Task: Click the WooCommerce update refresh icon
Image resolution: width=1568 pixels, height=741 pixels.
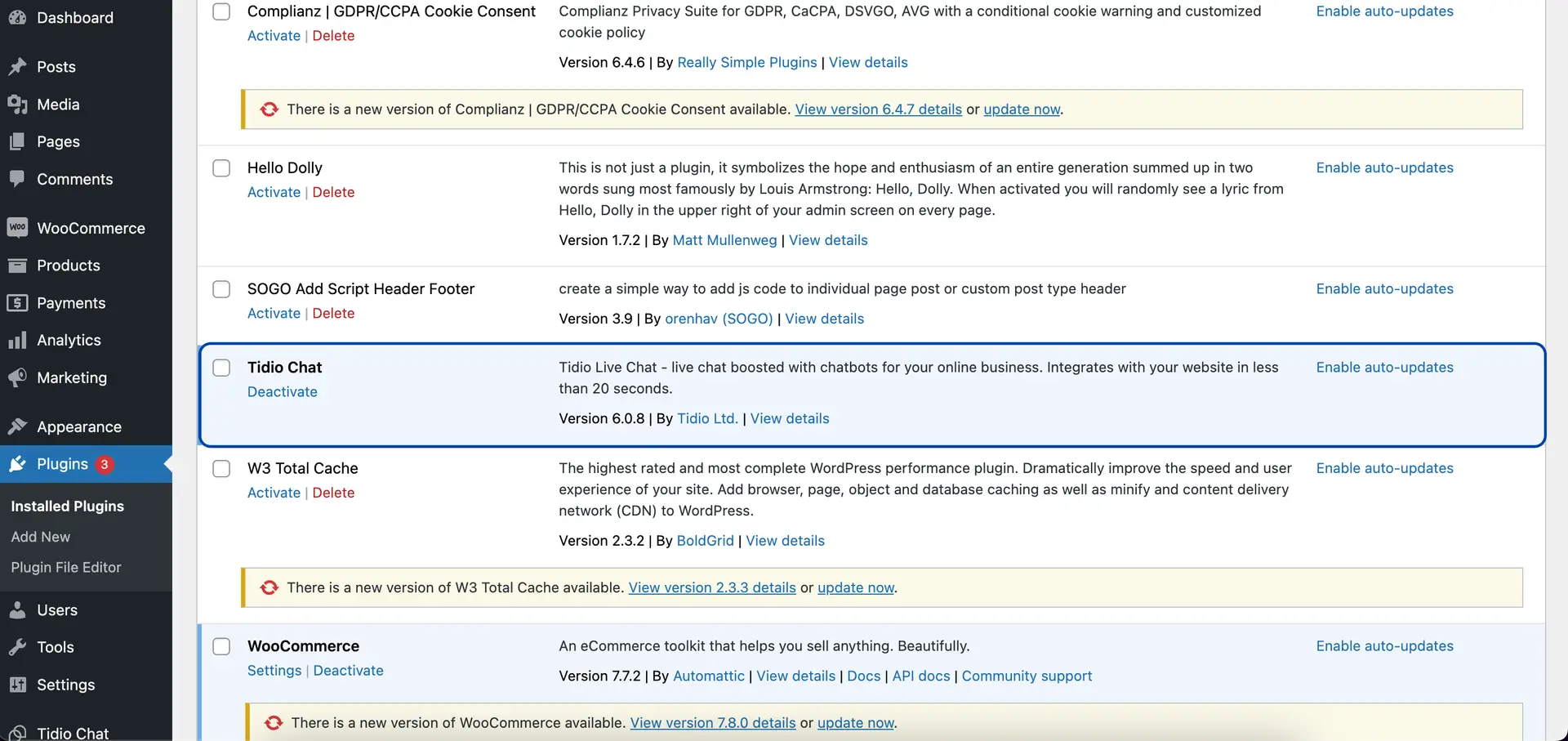Action: (x=274, y=723)
